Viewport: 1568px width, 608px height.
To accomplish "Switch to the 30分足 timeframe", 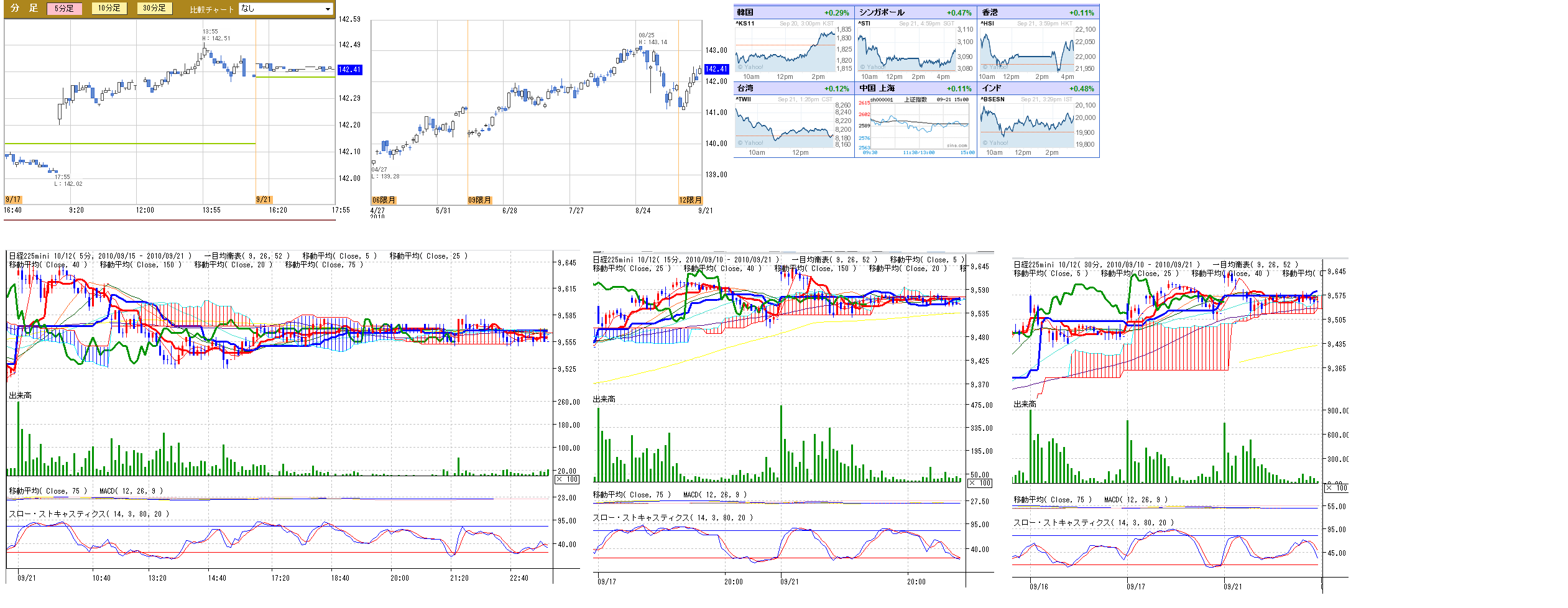I will pos(154,8).
